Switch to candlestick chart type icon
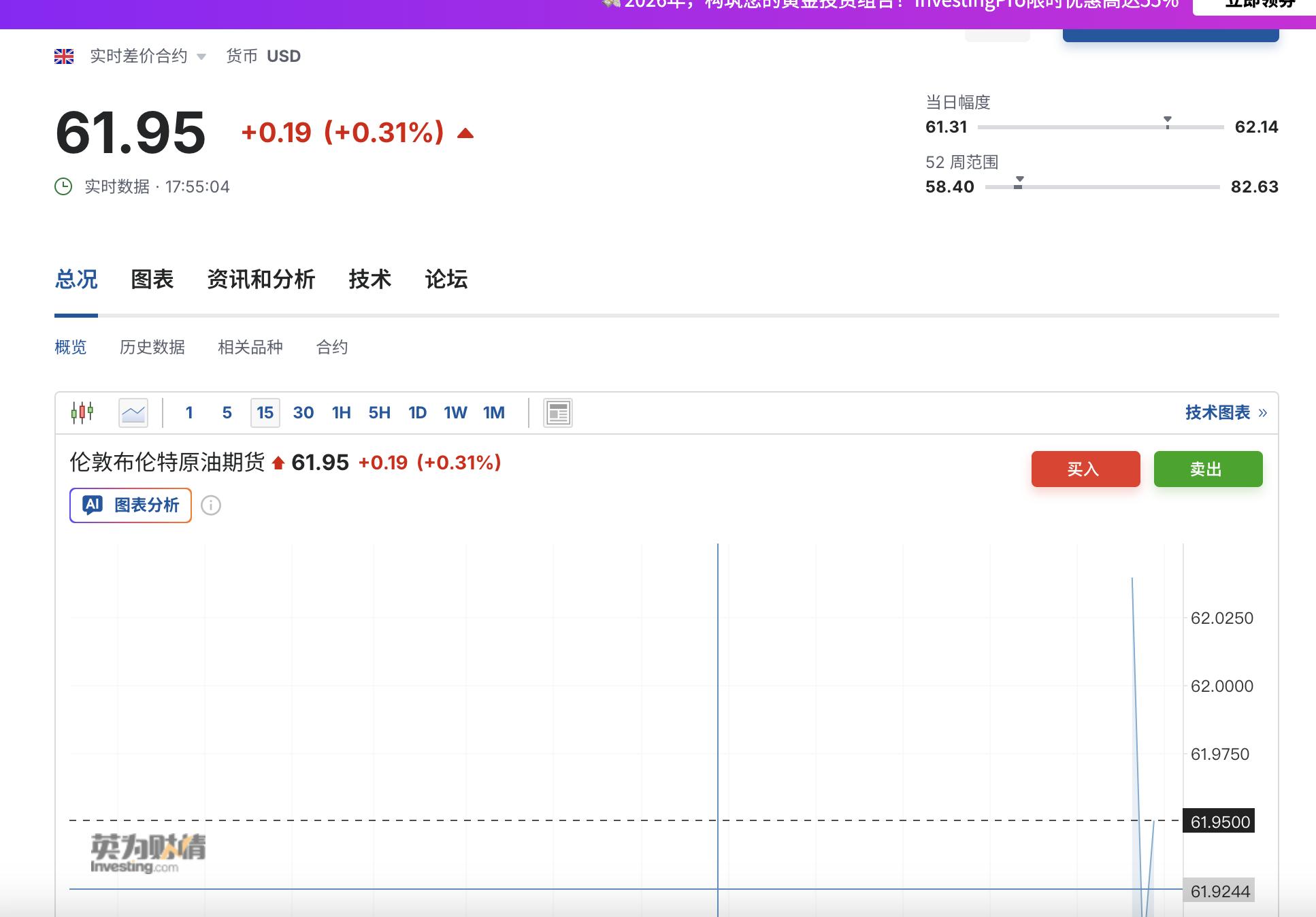The image size is (1316, 917). 82,412
